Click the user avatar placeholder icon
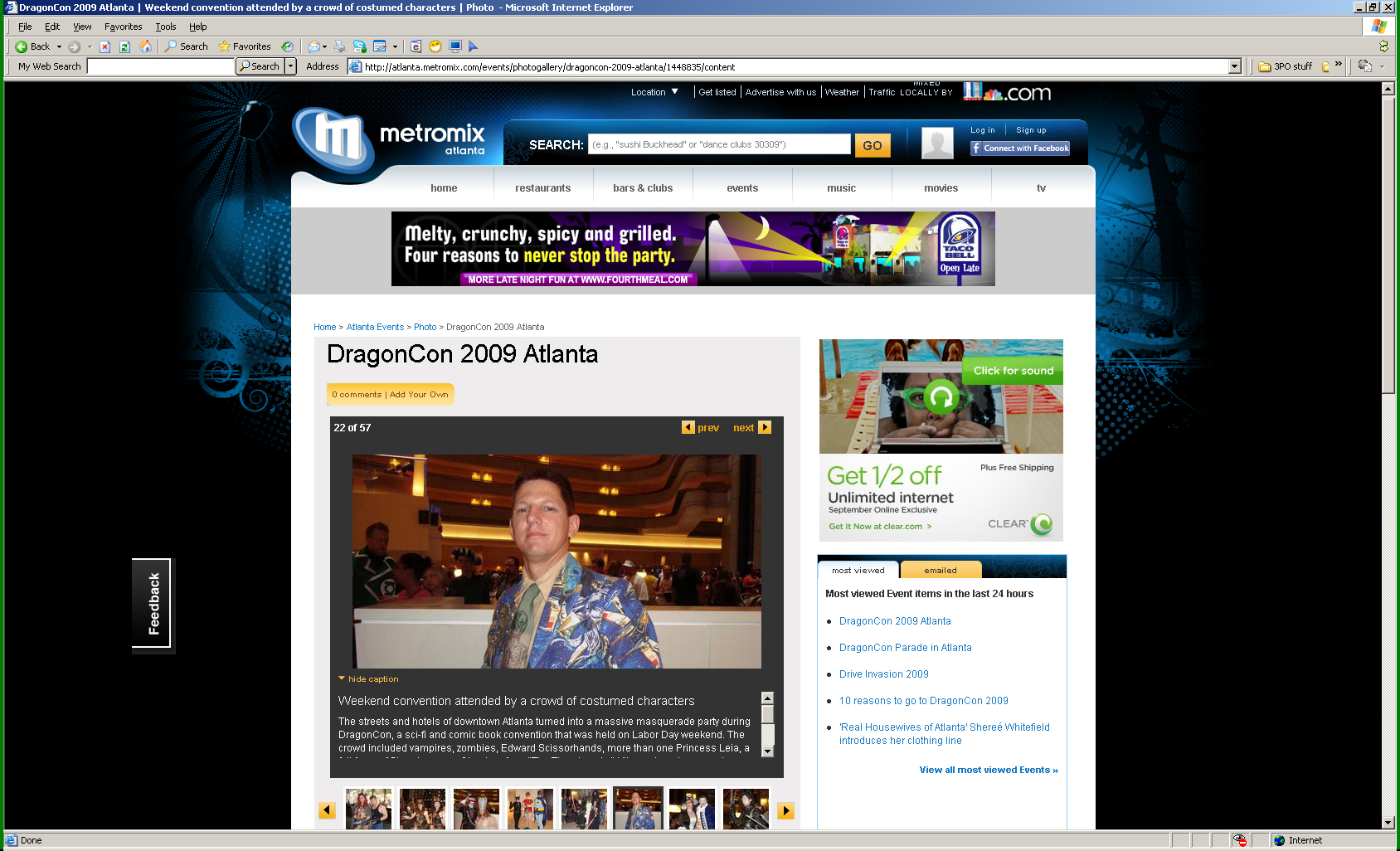The image size is (1400, 851). click(x=937, y=143)
